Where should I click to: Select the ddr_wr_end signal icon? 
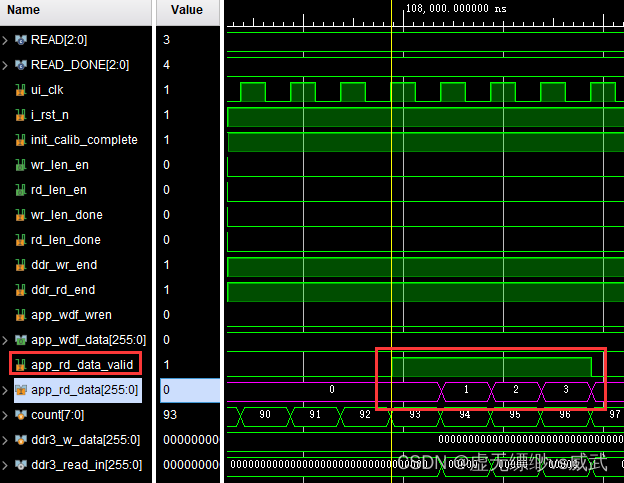[x=20, y=265]
